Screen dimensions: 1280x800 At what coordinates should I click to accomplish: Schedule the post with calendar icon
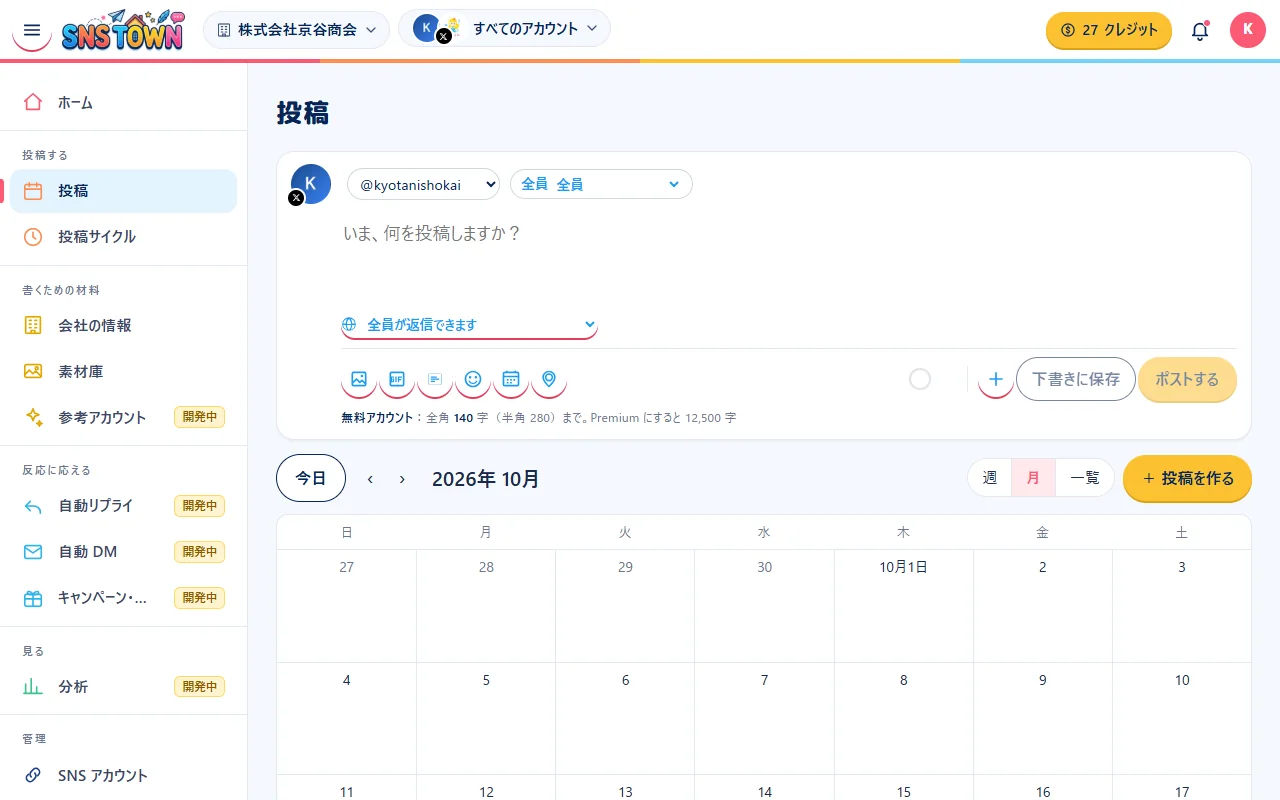pos(511,379)
